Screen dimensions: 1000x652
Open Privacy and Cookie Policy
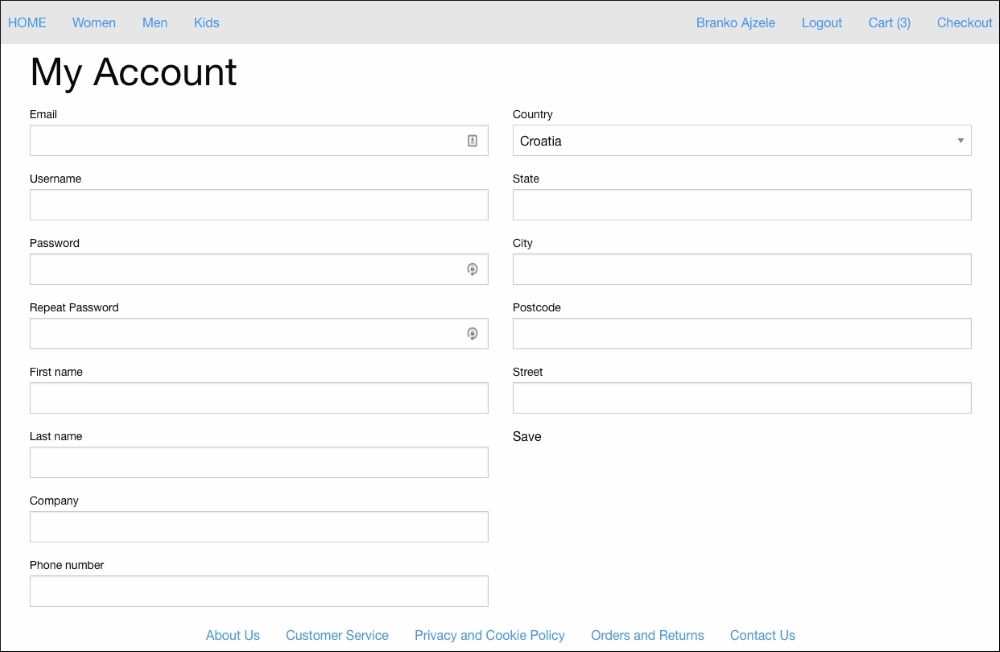point(489,635)
